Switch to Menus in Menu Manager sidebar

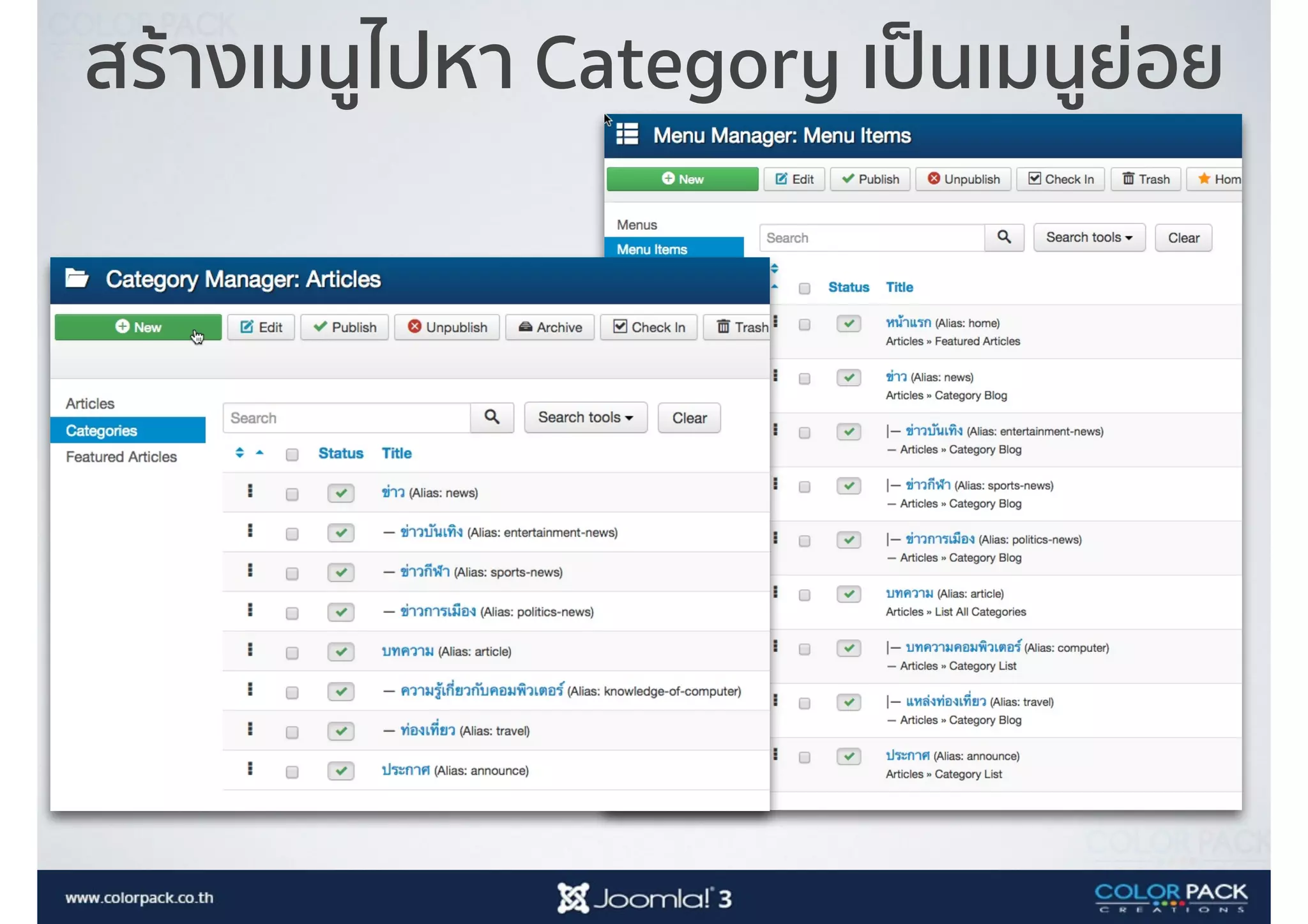(x=637, y=225)
